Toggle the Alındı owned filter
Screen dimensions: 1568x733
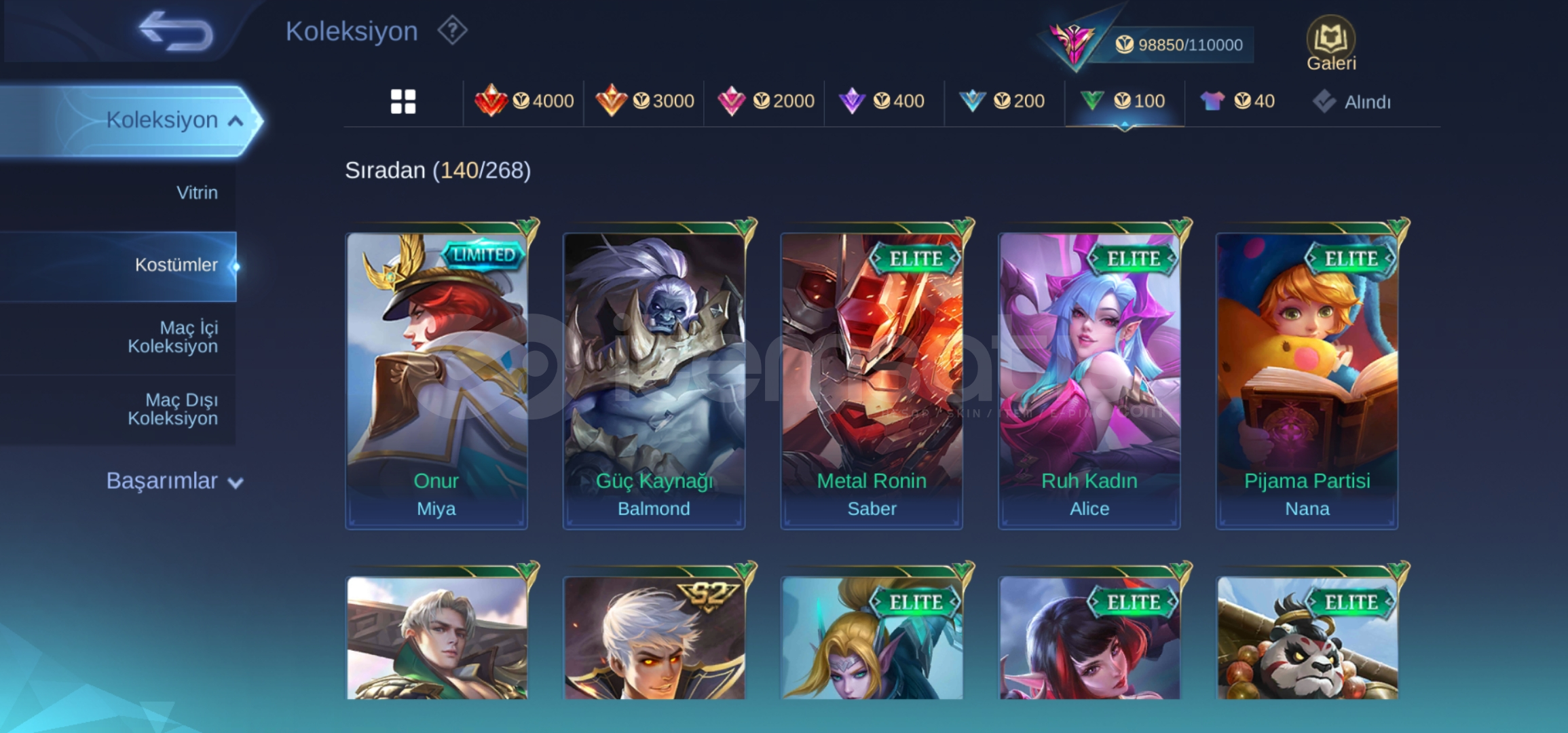1351,102
